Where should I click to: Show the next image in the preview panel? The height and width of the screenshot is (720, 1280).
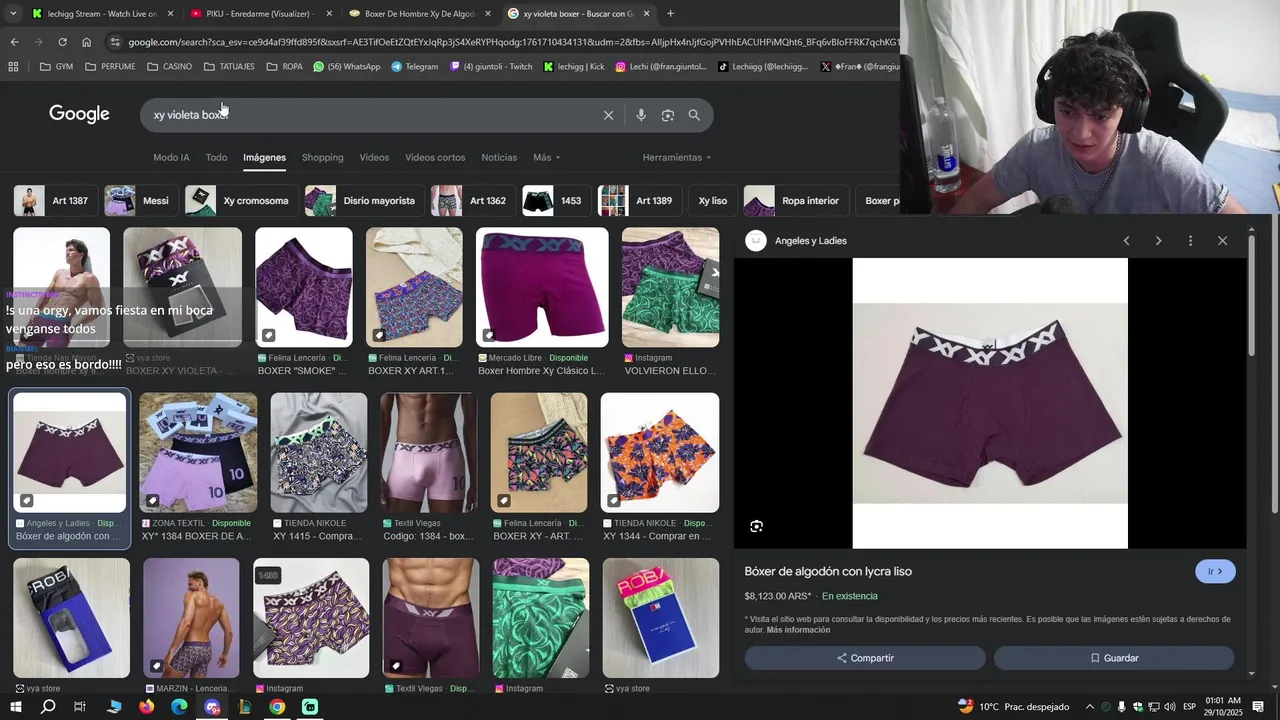(1158, 241)
